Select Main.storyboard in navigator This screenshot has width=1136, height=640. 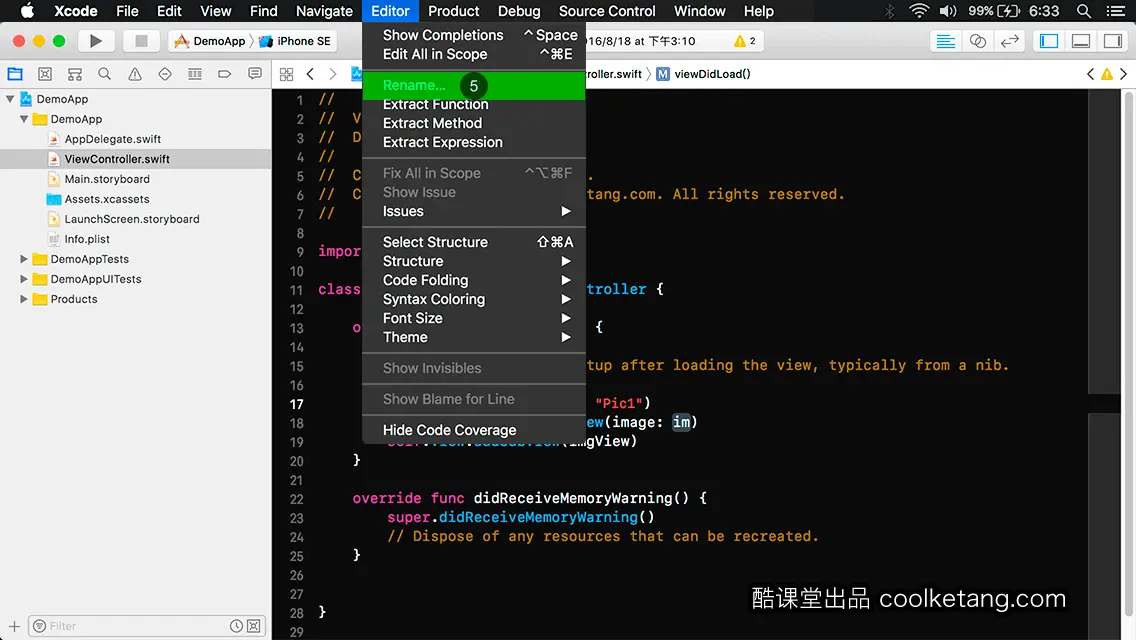click(x=106, y=179)
